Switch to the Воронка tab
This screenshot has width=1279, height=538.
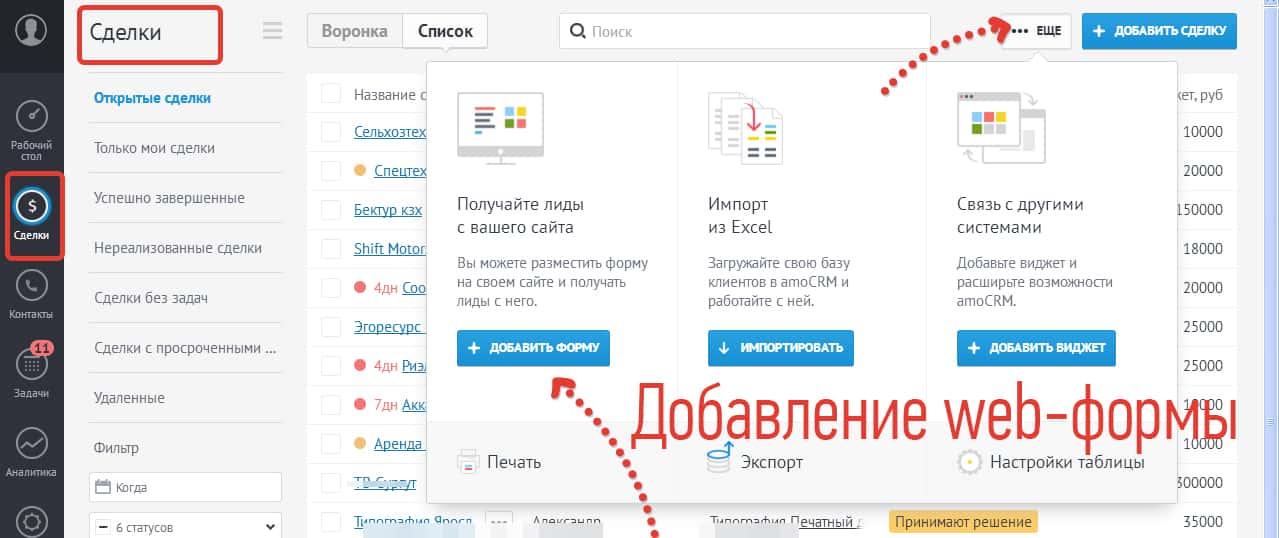tap(354, 31)
